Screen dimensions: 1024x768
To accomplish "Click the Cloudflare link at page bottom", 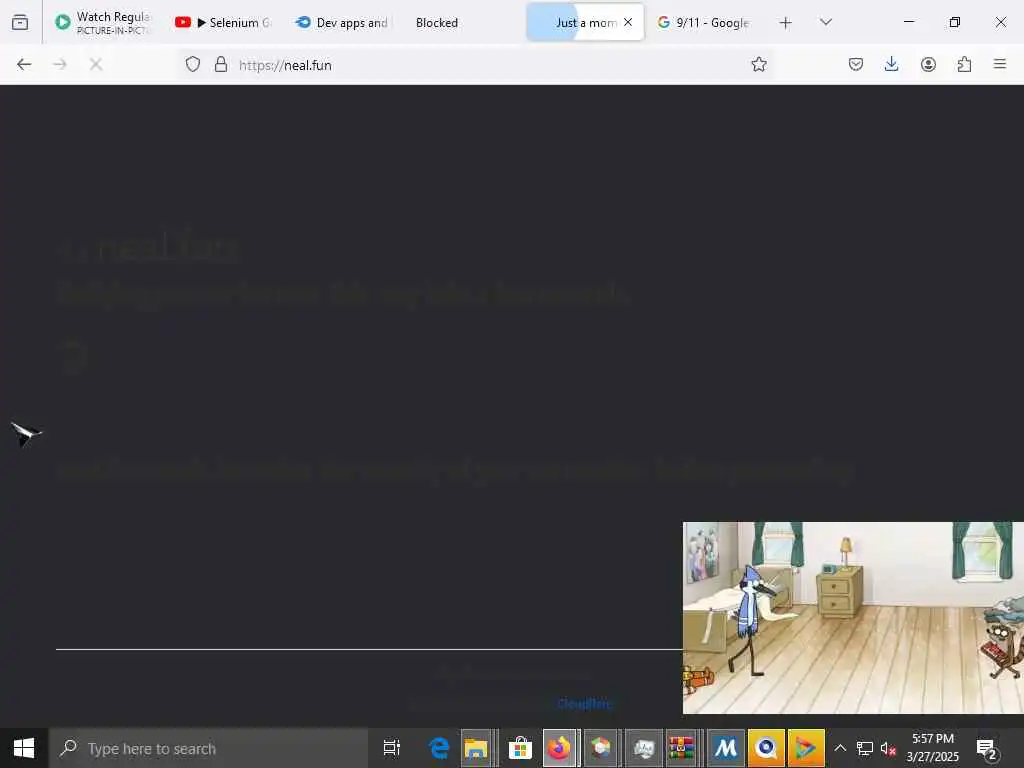I will [x=584, y=703].
